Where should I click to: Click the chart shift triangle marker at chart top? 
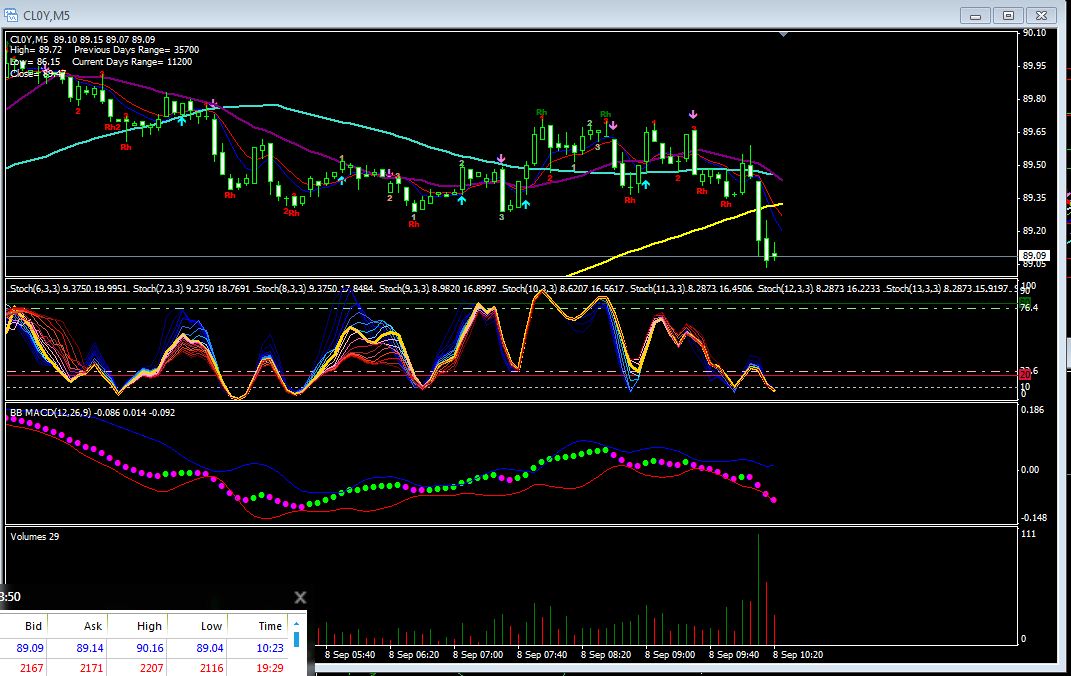tap(783, 33)
